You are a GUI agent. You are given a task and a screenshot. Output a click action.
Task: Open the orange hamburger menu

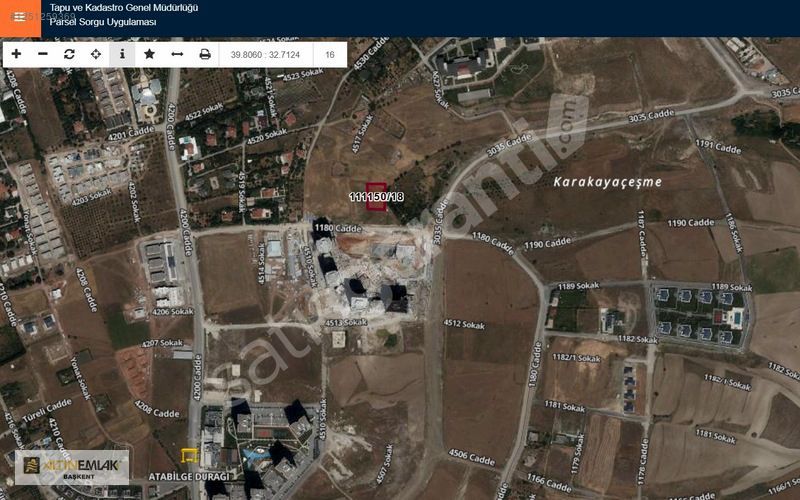pyautogui.click(x=20, y=18)
